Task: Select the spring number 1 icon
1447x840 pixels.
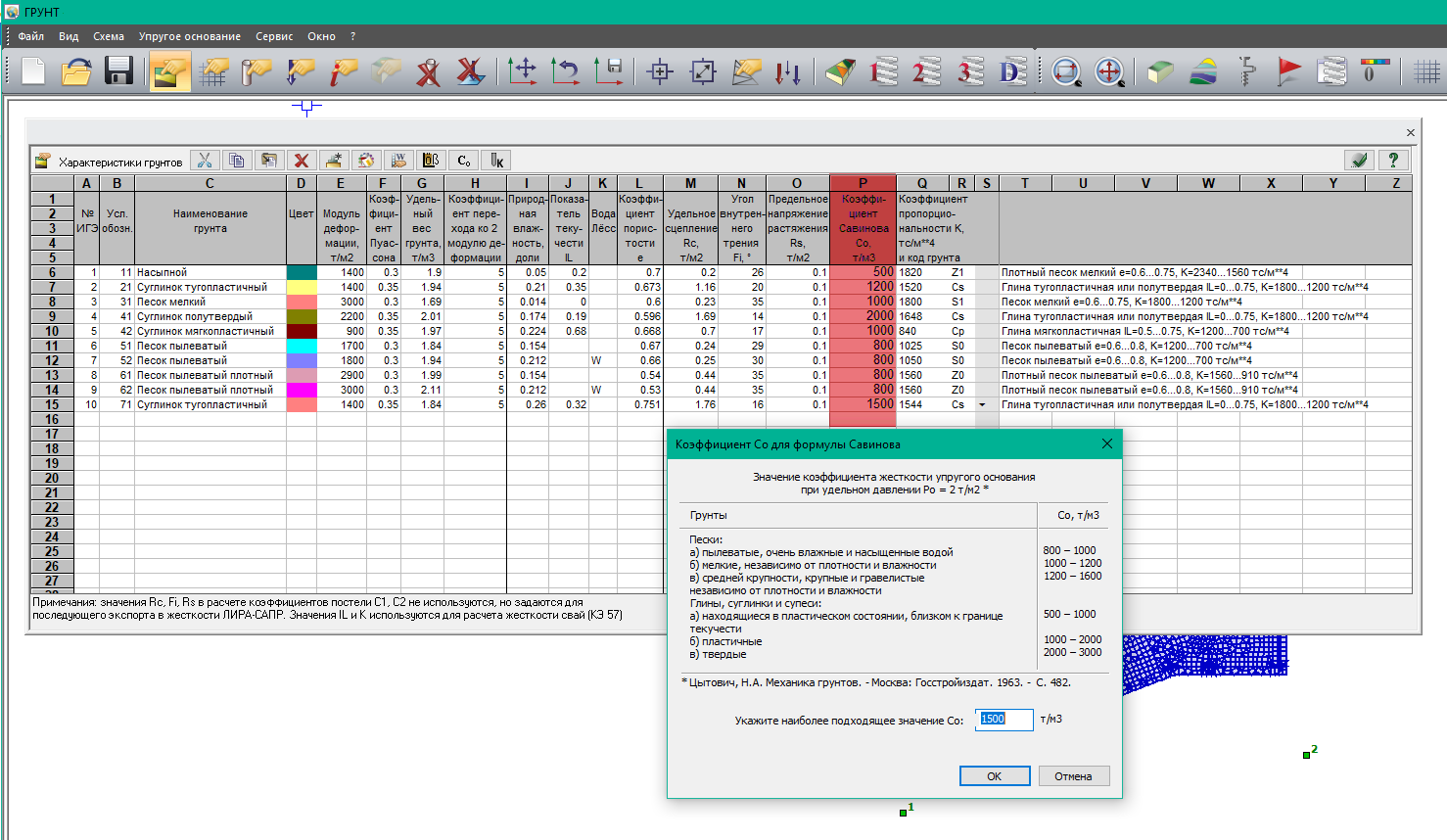Action: (x=881, y=71)
